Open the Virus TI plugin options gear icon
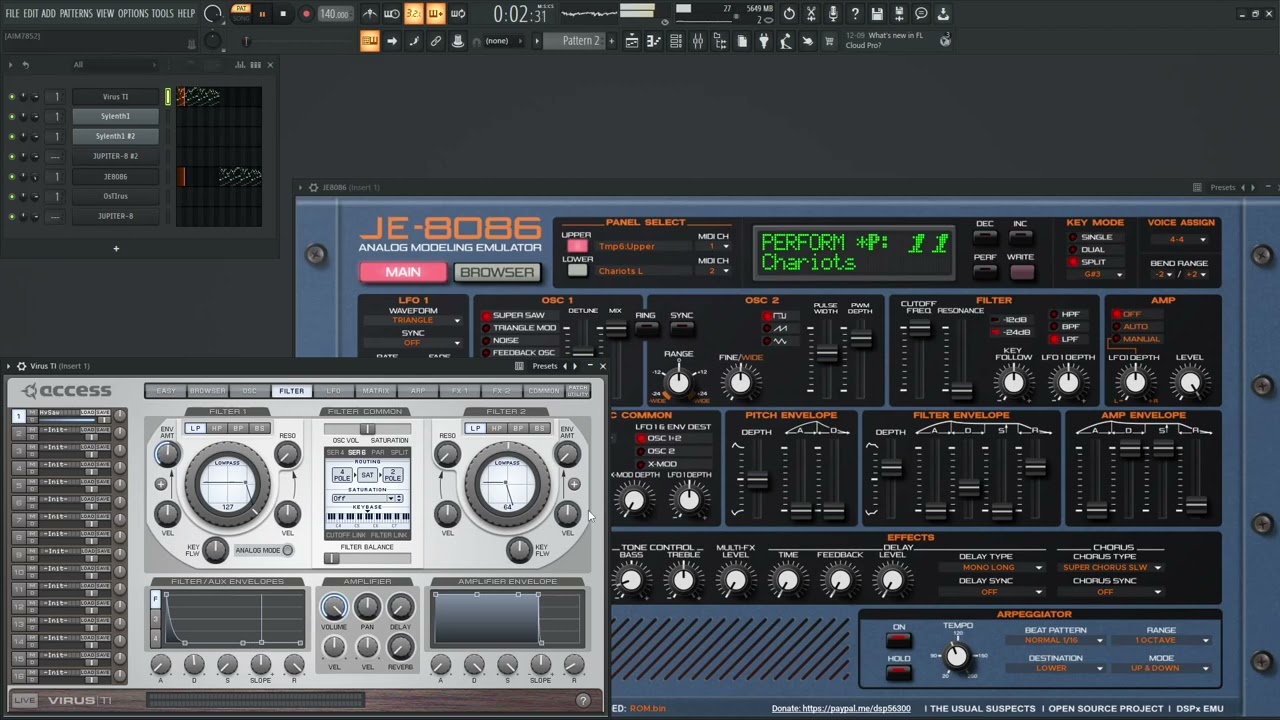The width and height of the screenshot is (1280, 720). (21, 366)
